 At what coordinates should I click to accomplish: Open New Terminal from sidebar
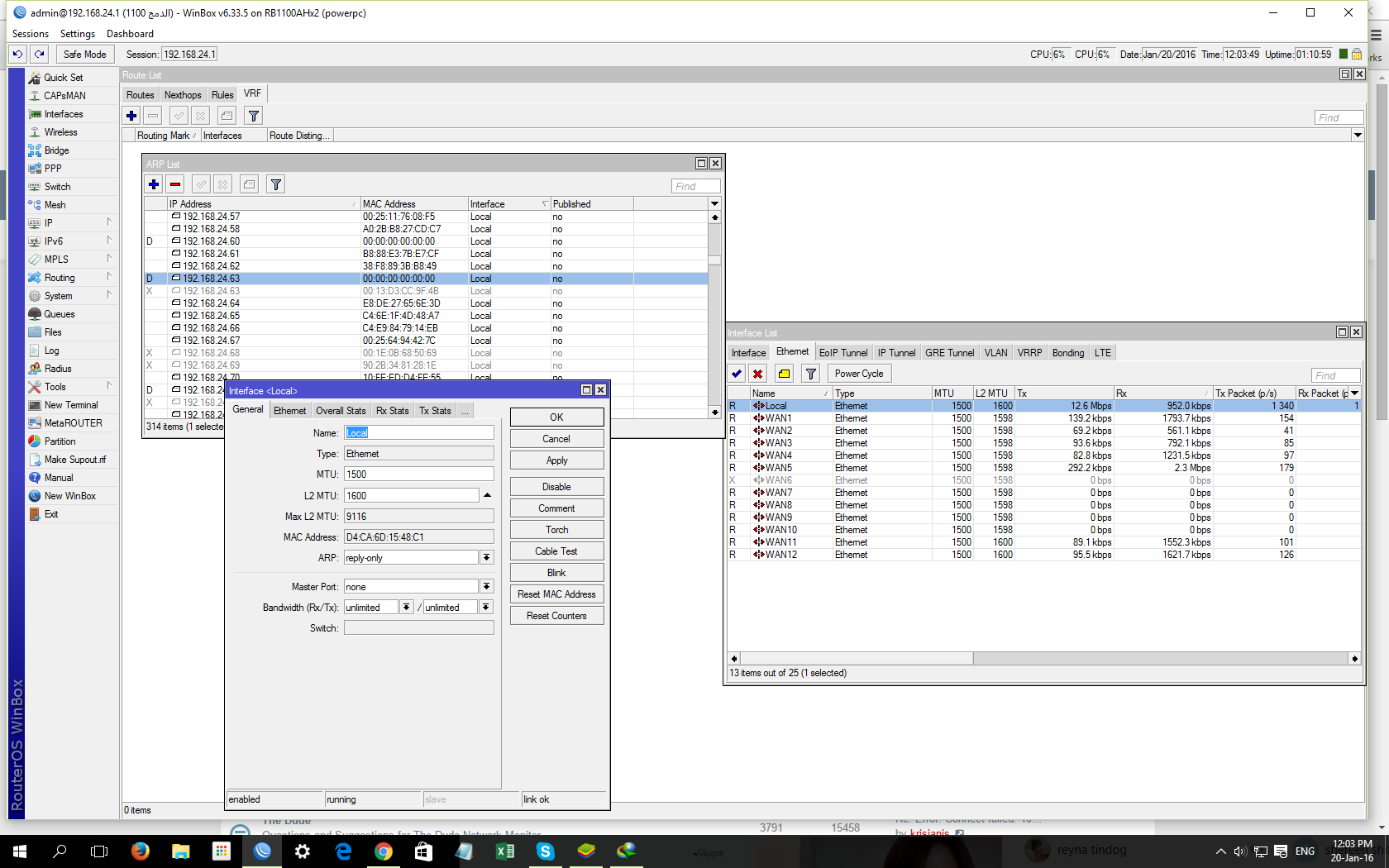tap(71, 405)
